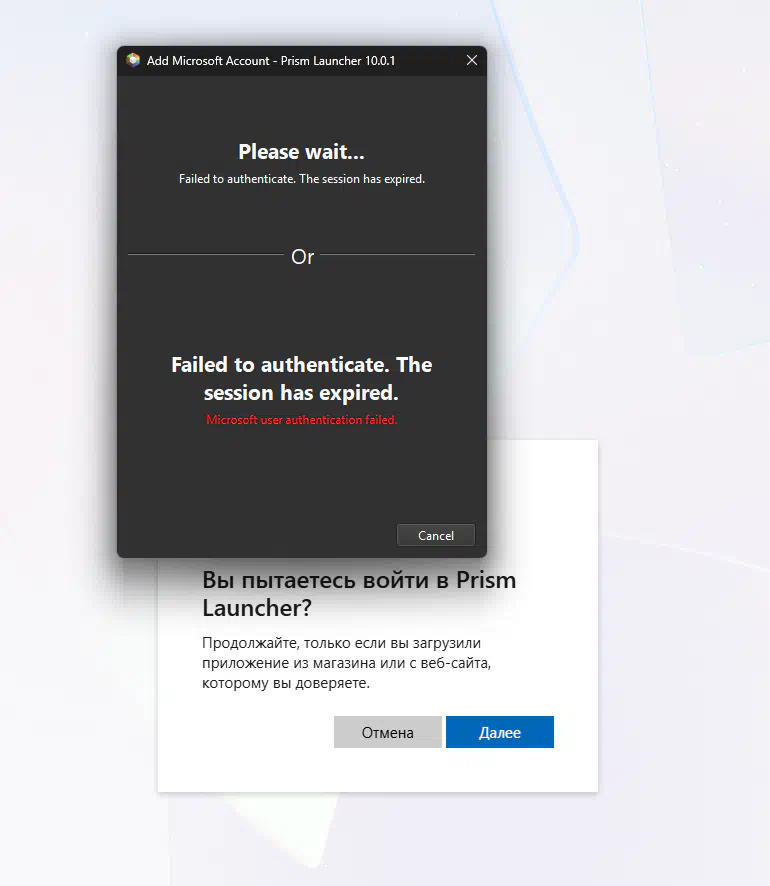Click the word 'Launcher?' in Russian heading

coord(257,609)
